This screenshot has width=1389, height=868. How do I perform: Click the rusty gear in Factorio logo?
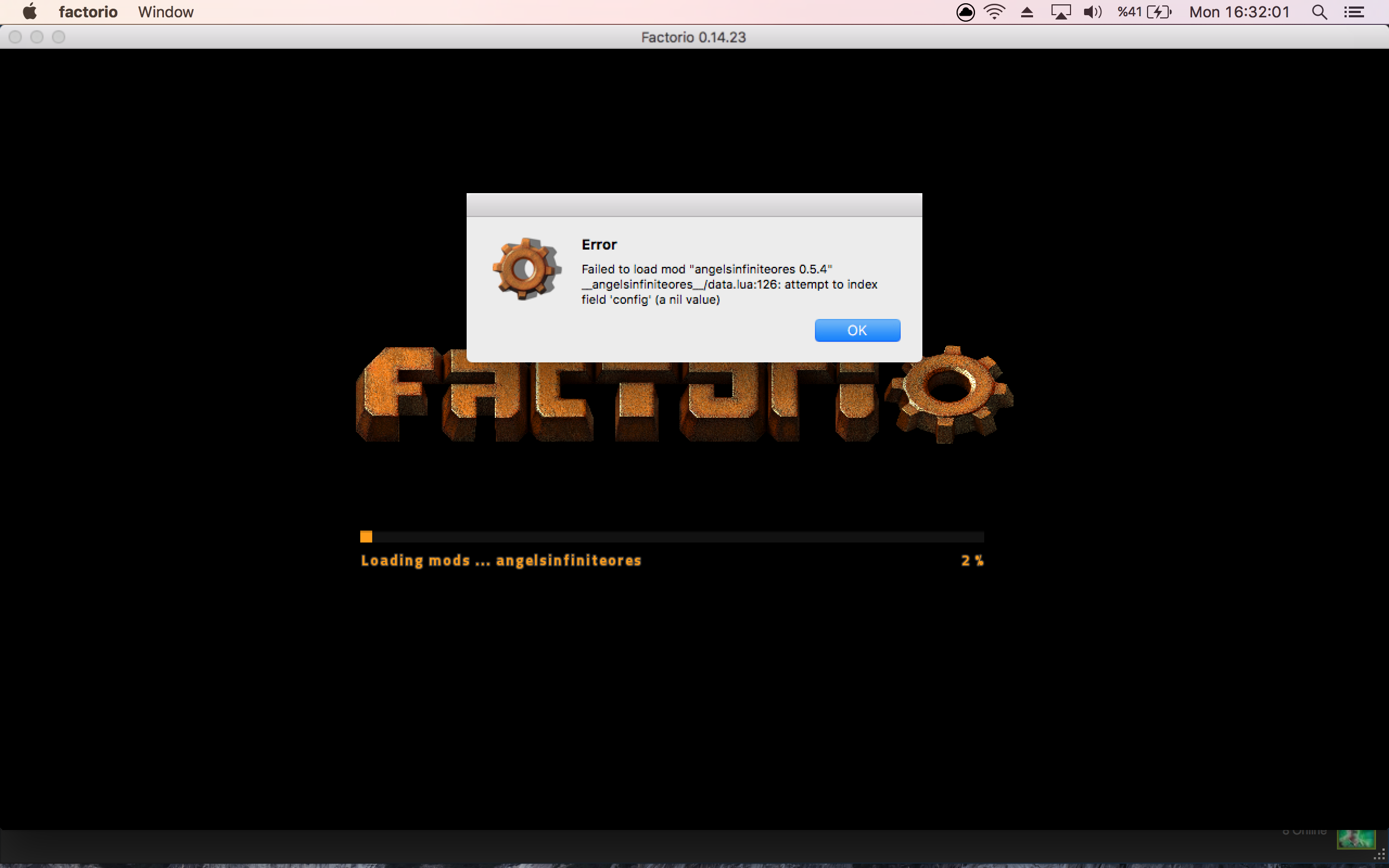tap(950, 393)
